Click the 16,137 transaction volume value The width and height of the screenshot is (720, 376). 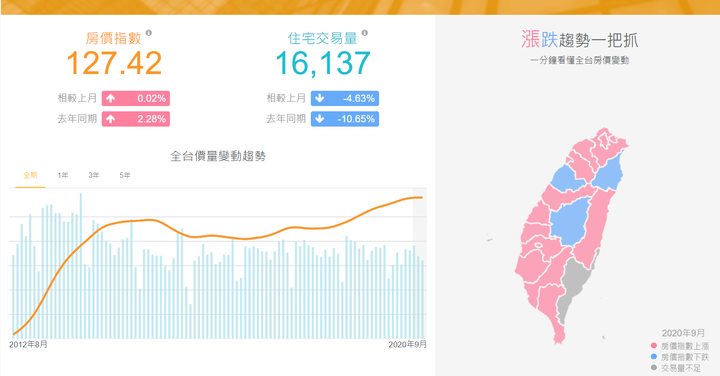(x=323, y=63)
